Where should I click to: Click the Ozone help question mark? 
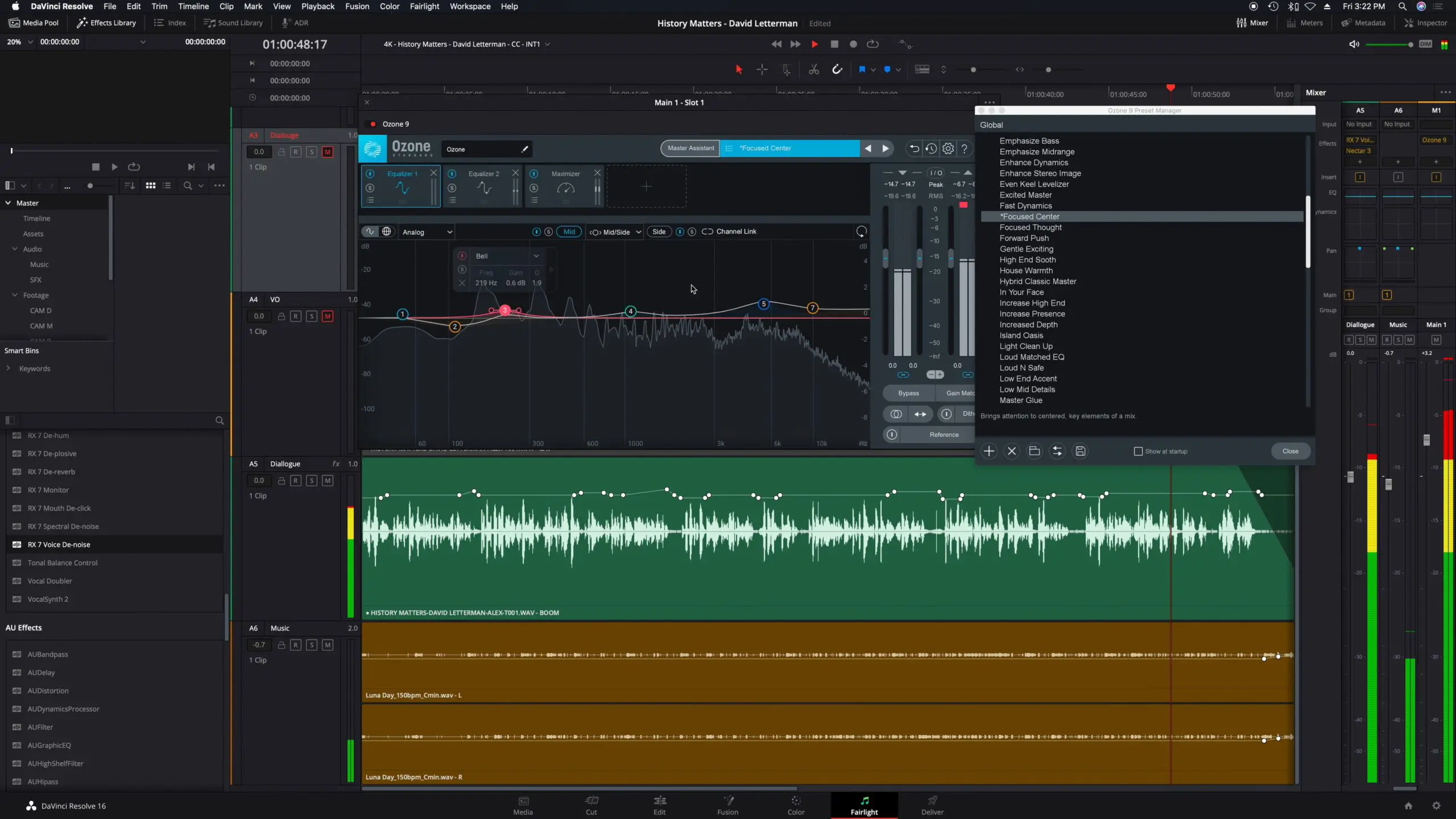pyautogui.click(x=965, y=148)
